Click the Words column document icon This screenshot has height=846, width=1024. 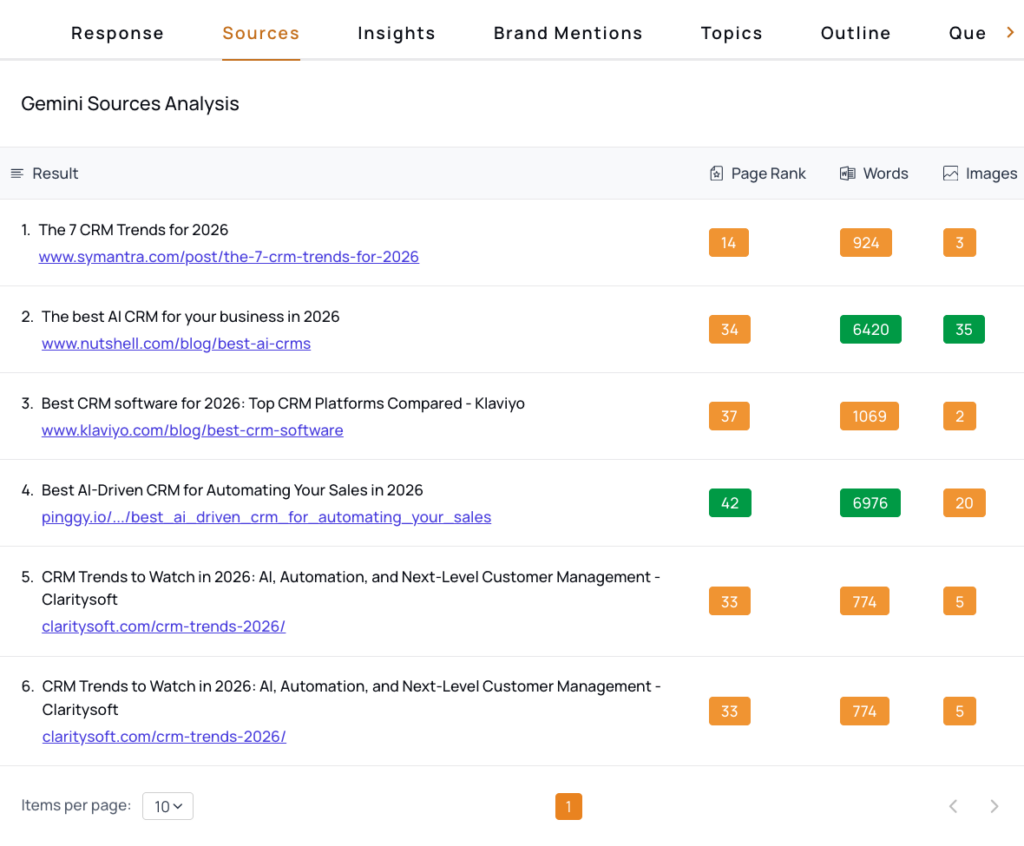point(848,174)
